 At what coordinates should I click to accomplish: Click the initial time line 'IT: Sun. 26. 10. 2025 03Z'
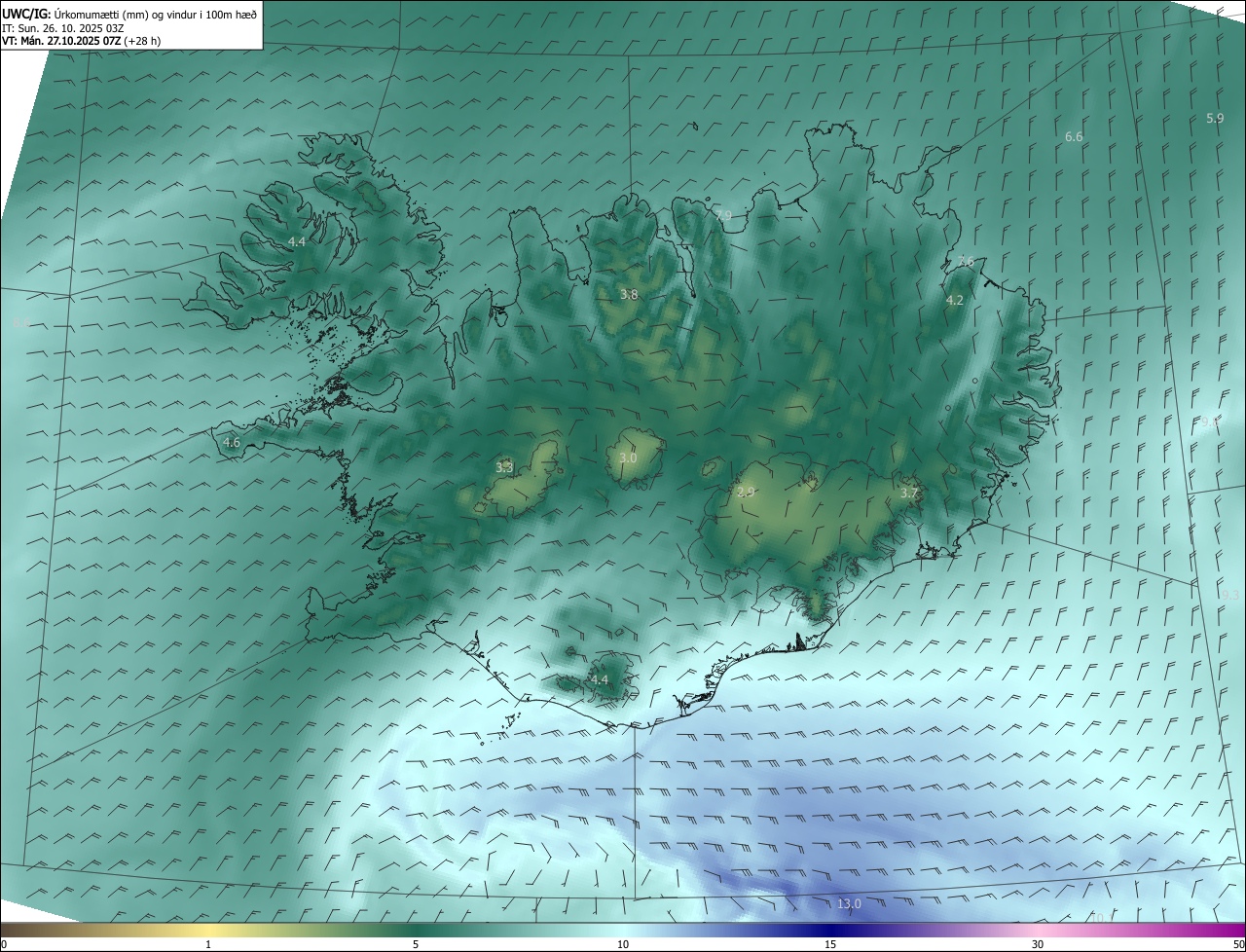coord(63,27)
